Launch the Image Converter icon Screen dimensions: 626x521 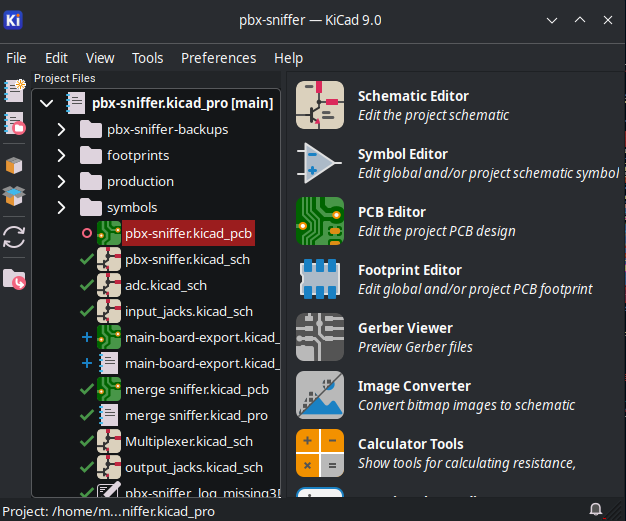(x=320, y=395)
